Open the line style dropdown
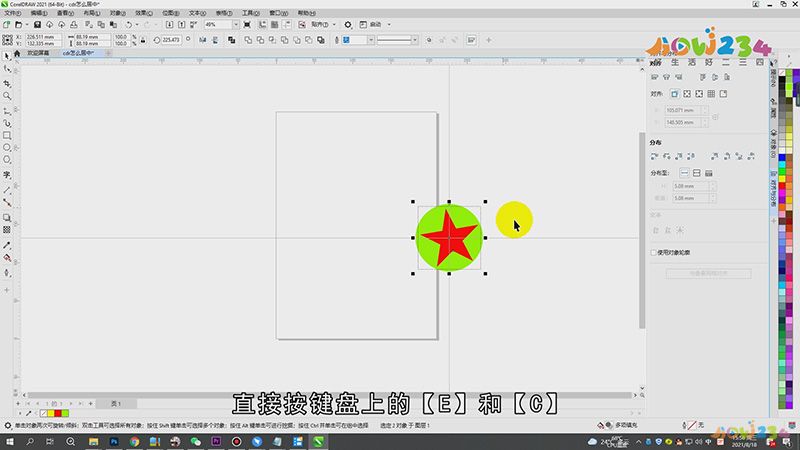The width and height of the screenshot is (800, 450). coord(415,40)
